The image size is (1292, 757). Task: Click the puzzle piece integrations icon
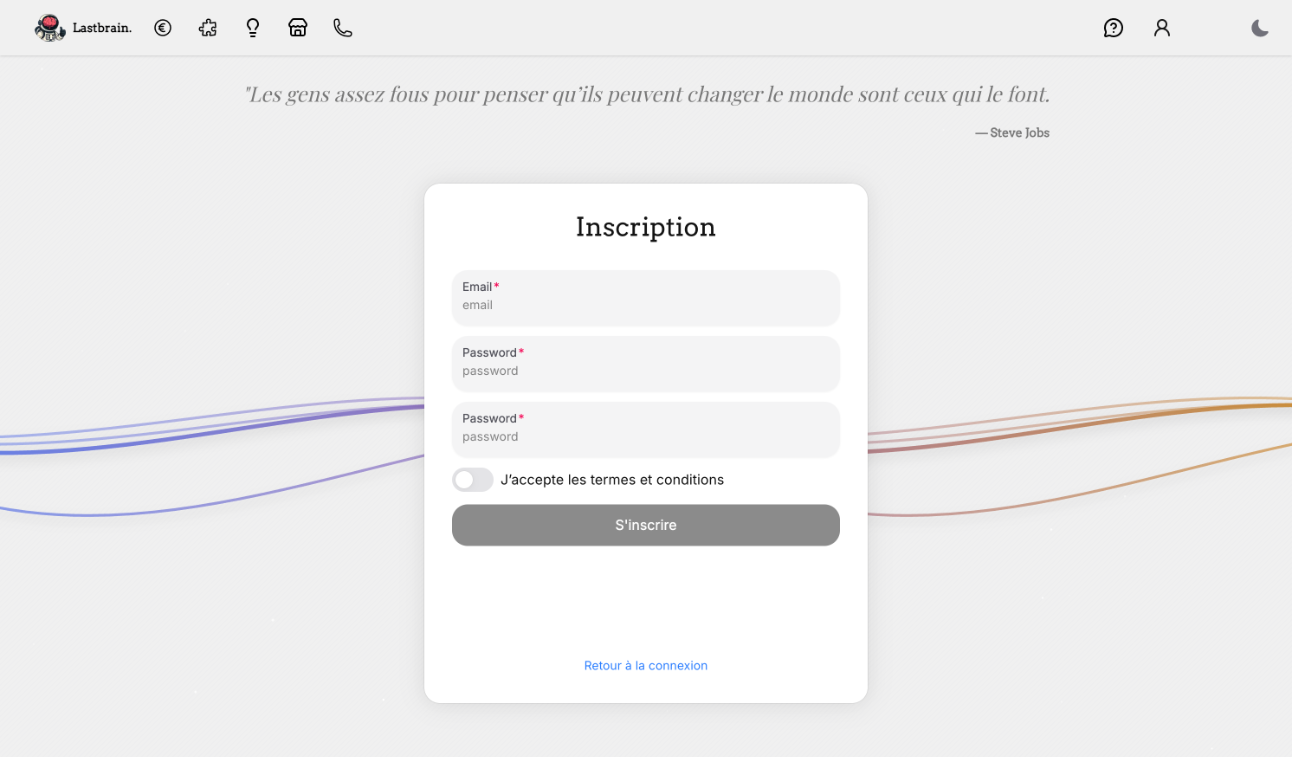pyautogui.click(x=207, y=27)
